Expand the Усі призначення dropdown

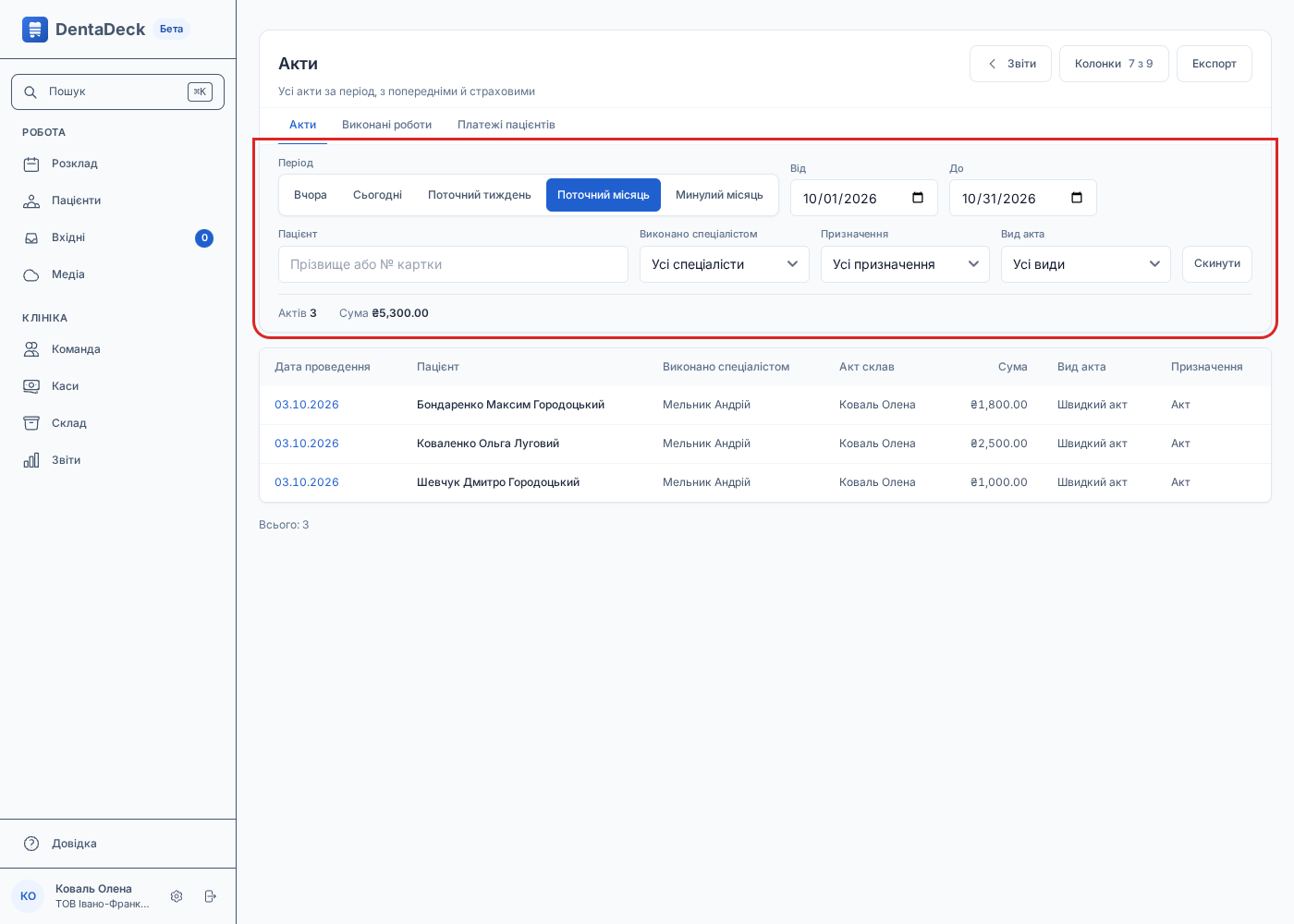(905, 264)
